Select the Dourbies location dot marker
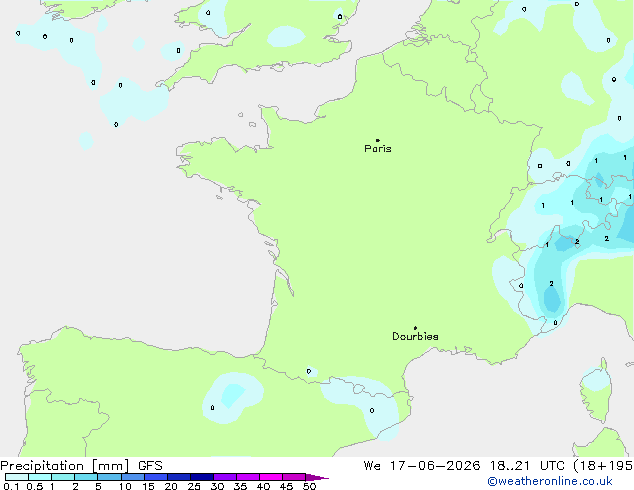The width and height of the screenshot is (634, 490). pos(415,328)
